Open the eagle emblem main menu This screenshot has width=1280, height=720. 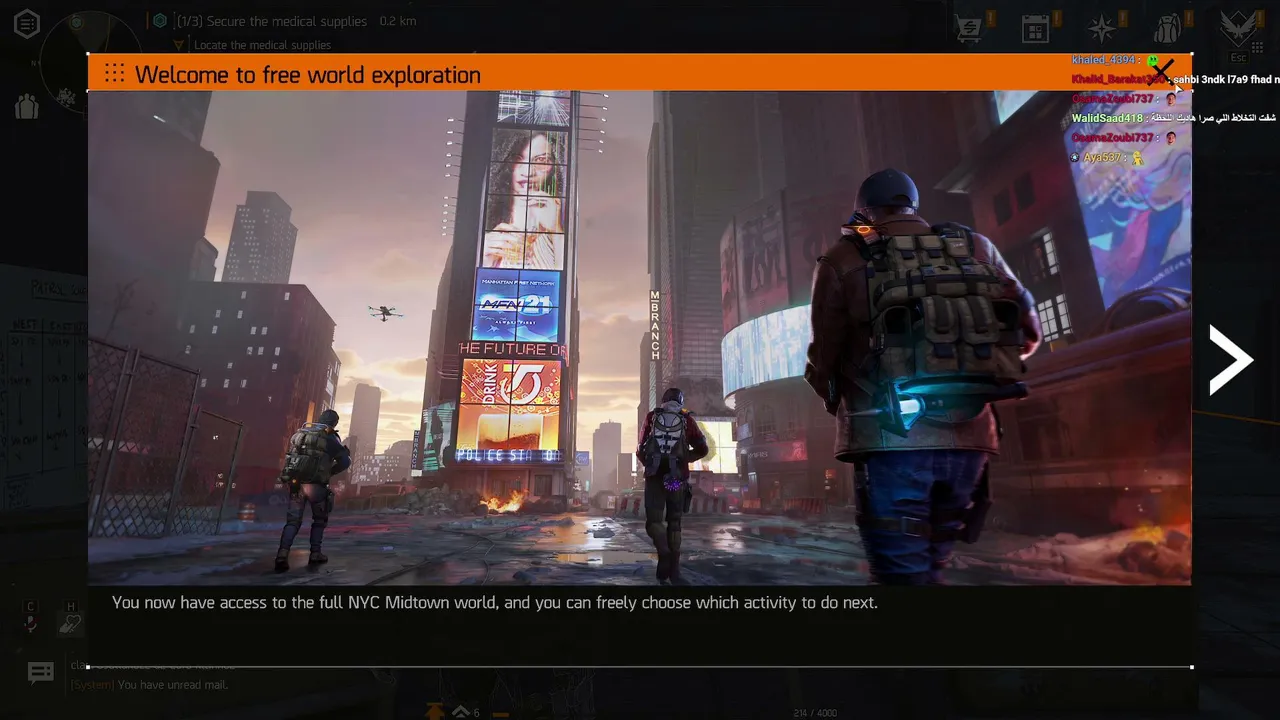pos(1240,27)
